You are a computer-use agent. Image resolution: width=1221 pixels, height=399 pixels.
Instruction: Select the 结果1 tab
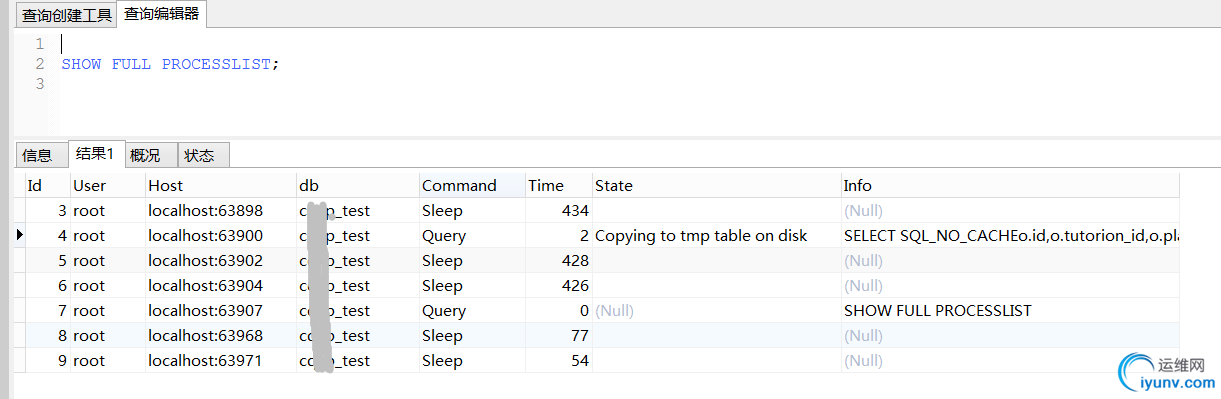(96, 154)
